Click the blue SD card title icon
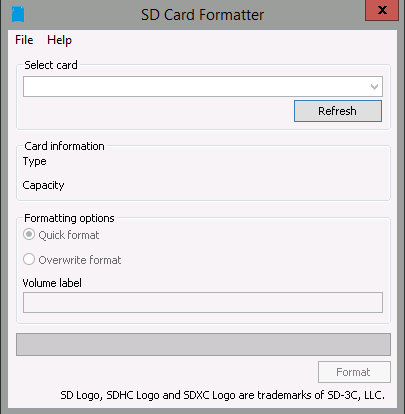Viewport: 405px width, 414px height. 18,15
